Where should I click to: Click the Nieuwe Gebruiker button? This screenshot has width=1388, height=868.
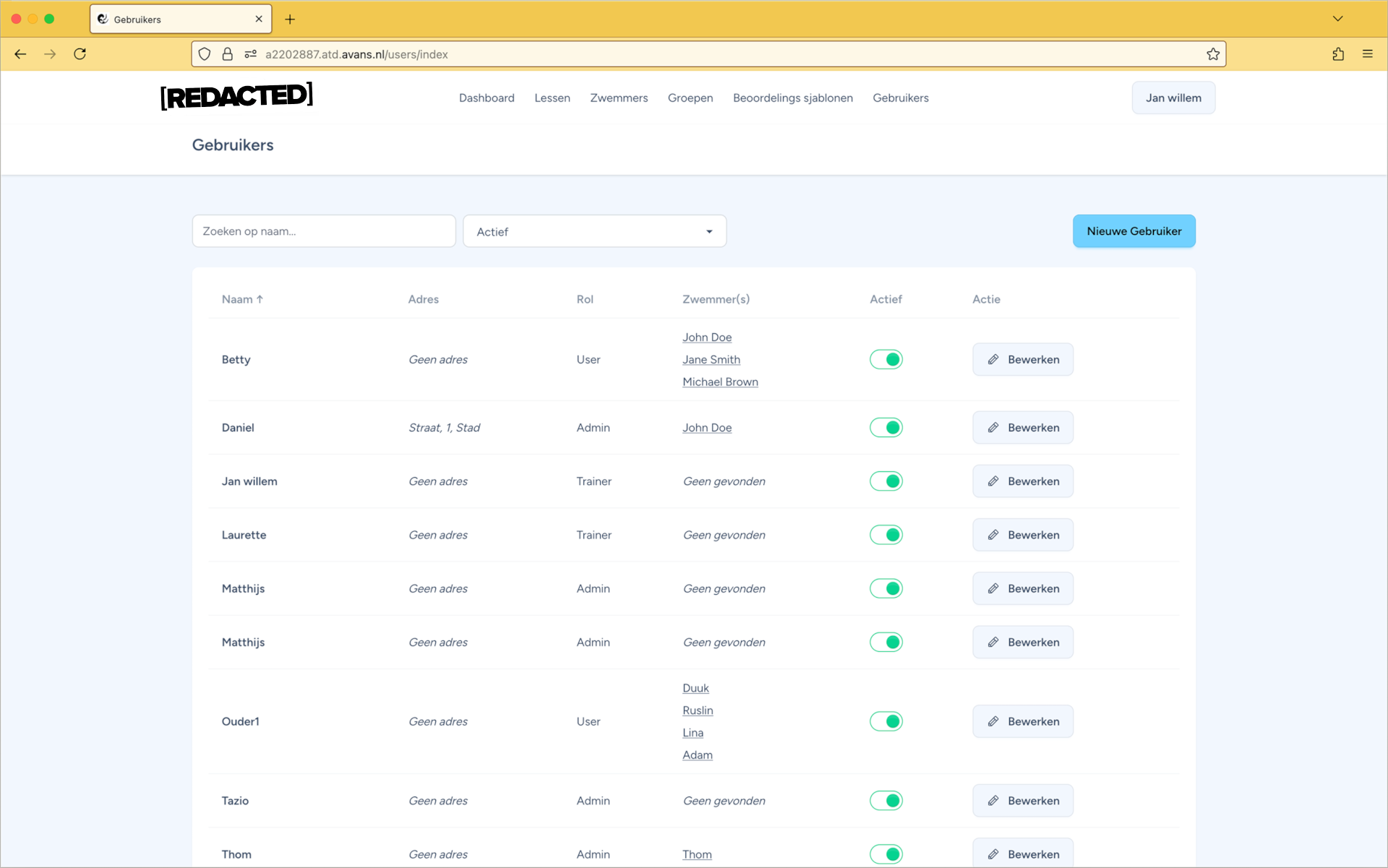coord(1134,231)
